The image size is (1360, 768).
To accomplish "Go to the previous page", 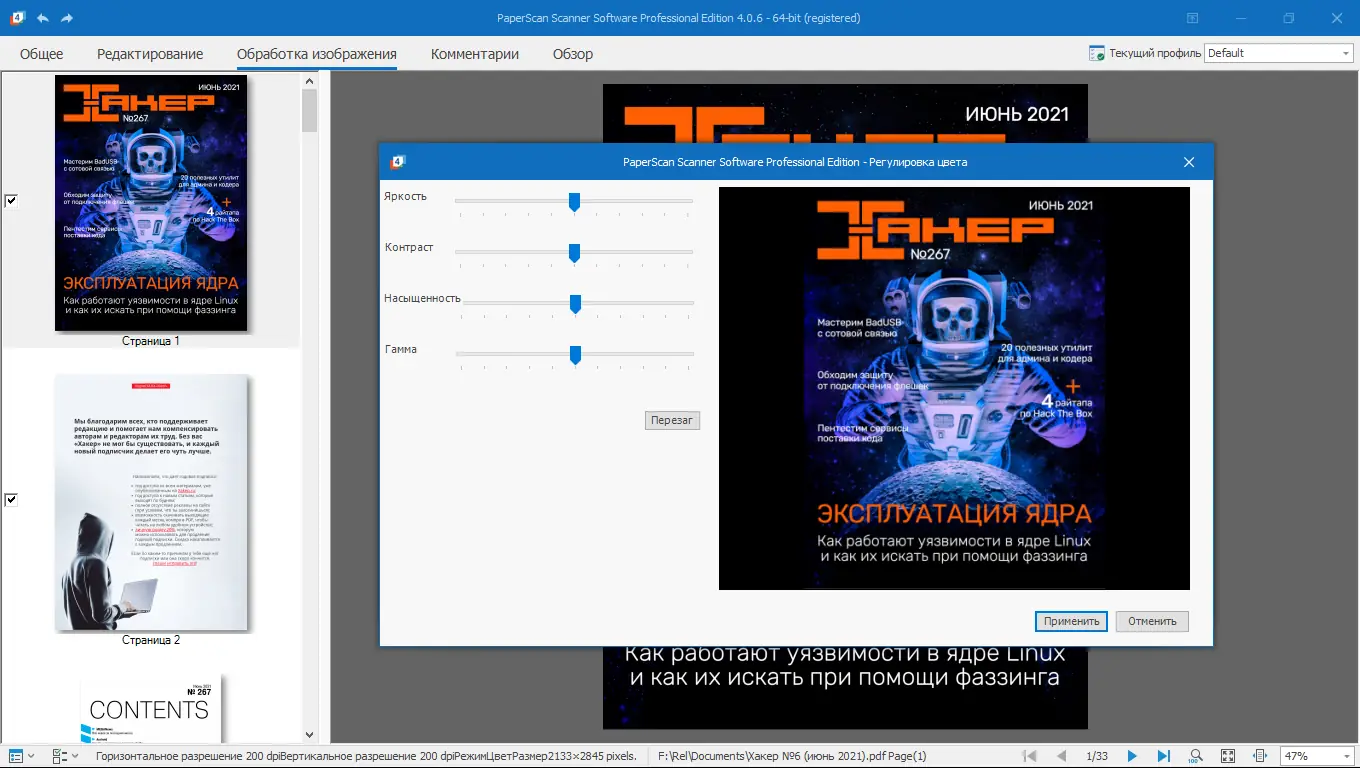I will tap(1062, 756).
